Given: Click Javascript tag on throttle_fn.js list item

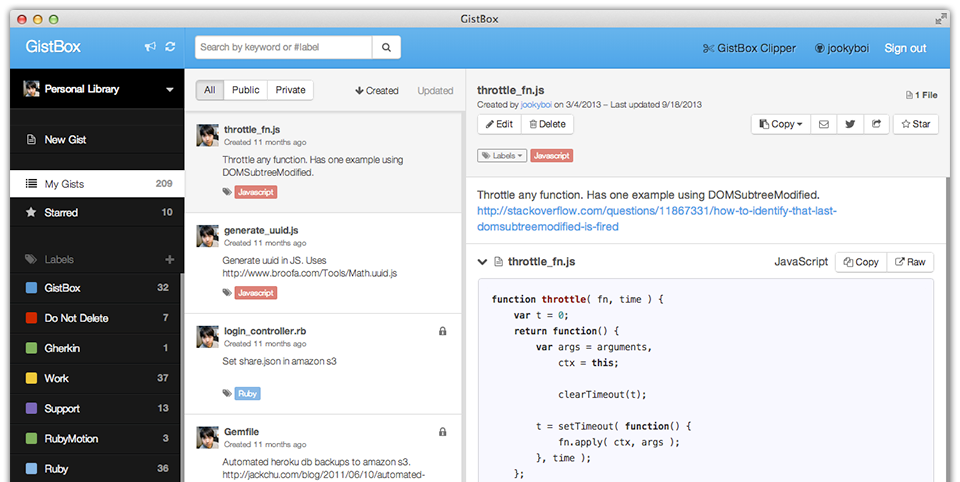Looking at the screenshot, I should pyautogui.click(x=256, y=192).
